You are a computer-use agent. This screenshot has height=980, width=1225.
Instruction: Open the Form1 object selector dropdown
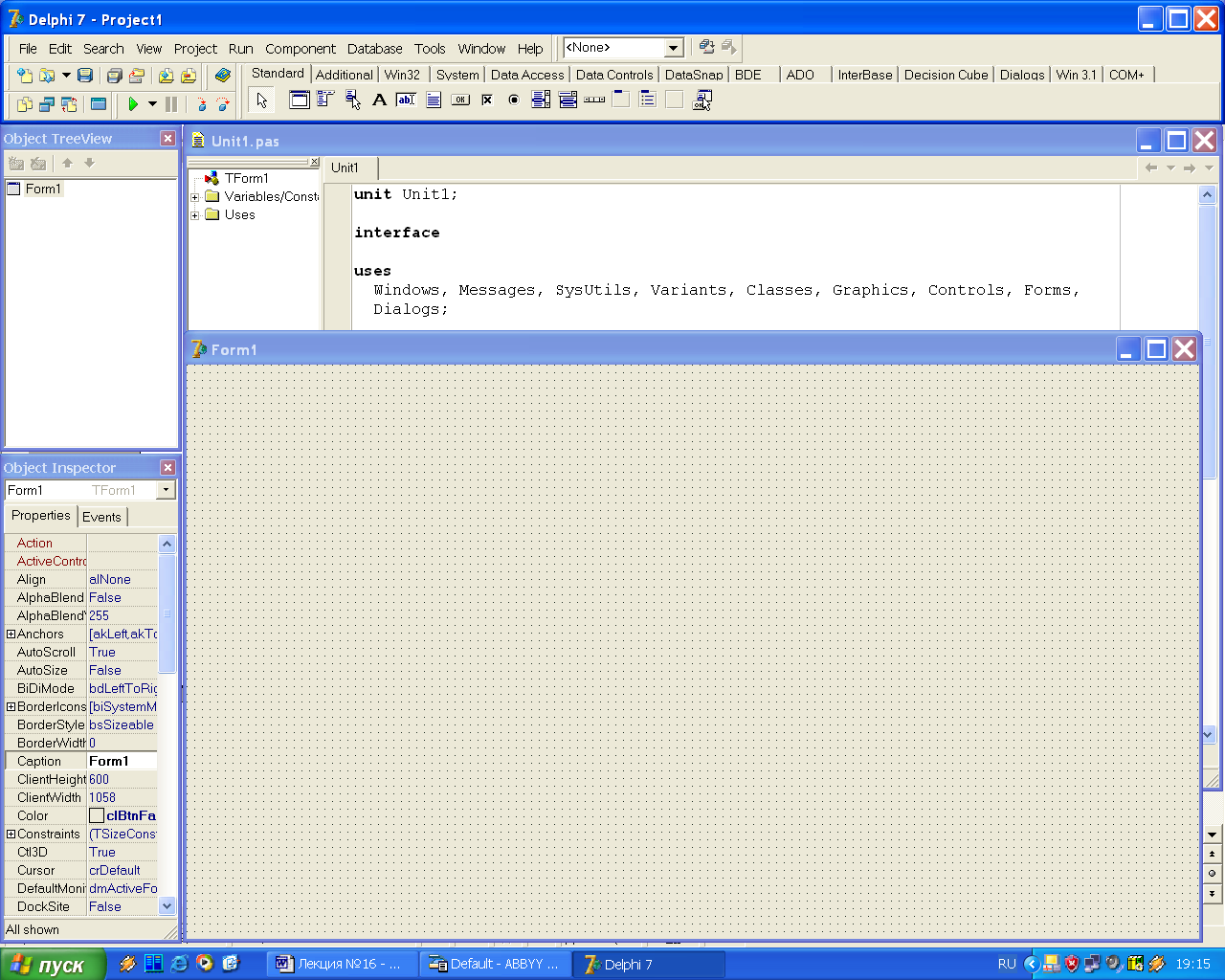click(167, 490)
